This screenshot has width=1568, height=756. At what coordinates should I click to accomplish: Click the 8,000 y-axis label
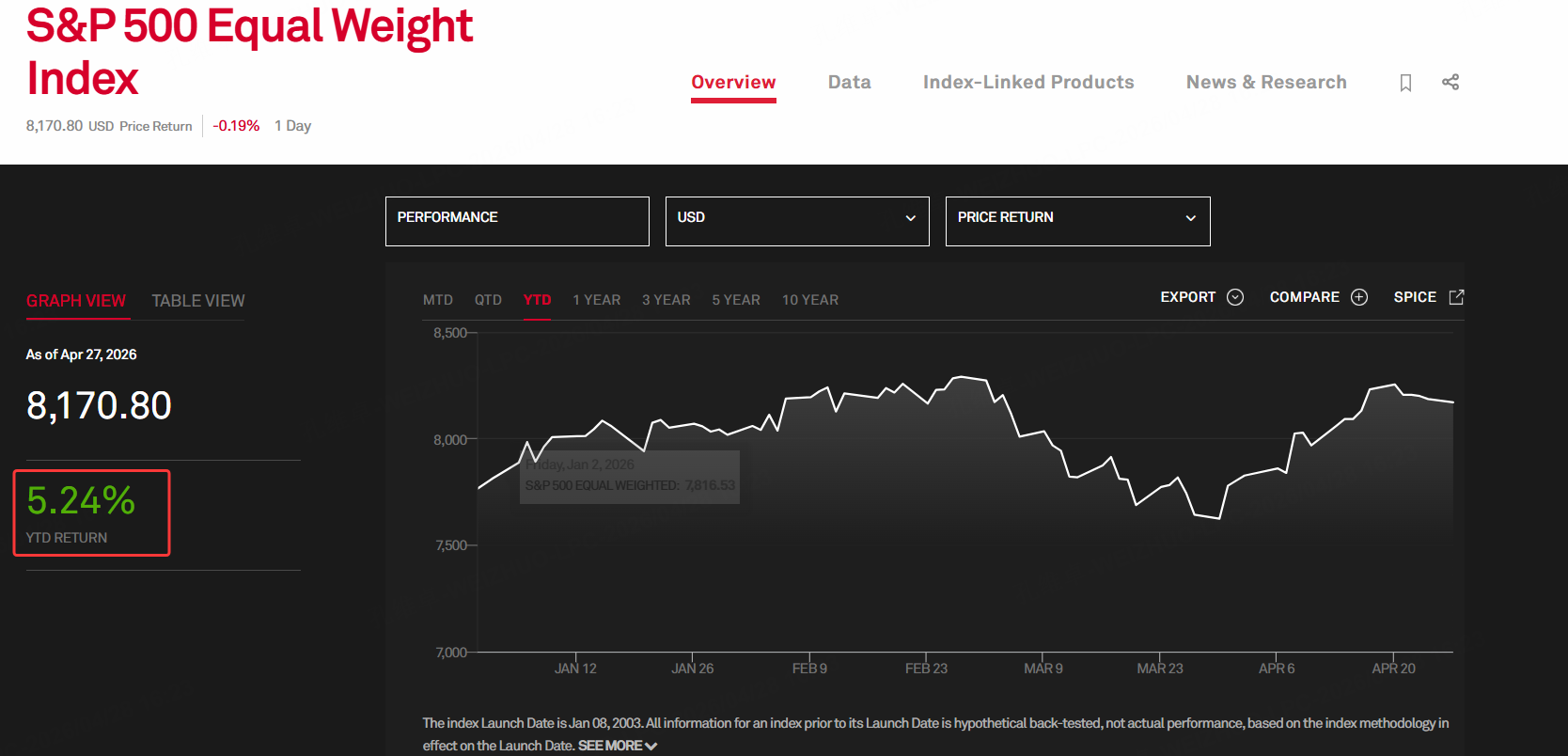pyautogui.click(x=450, y=440)
